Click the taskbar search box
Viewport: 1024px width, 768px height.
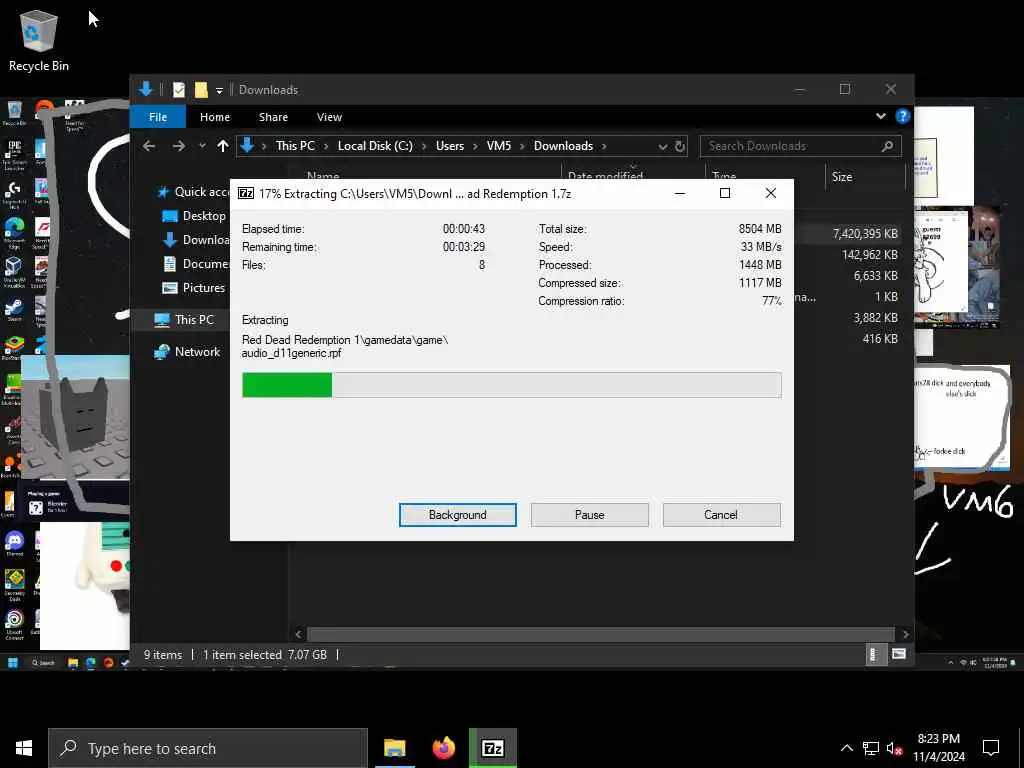point(208,748)
